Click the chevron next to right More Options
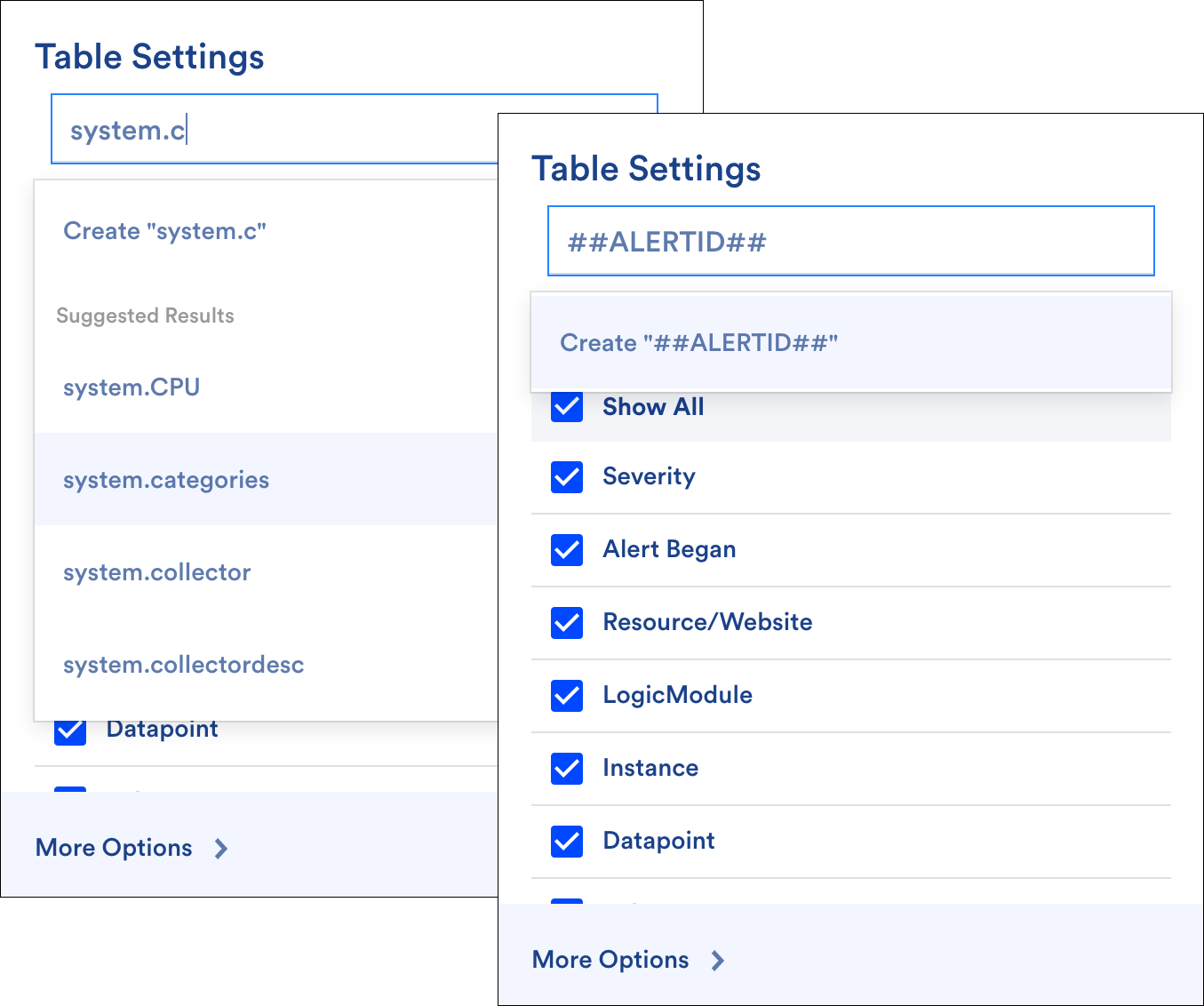The width and height of the screenshot is (1204, 1006). click(x=717, y=960)
